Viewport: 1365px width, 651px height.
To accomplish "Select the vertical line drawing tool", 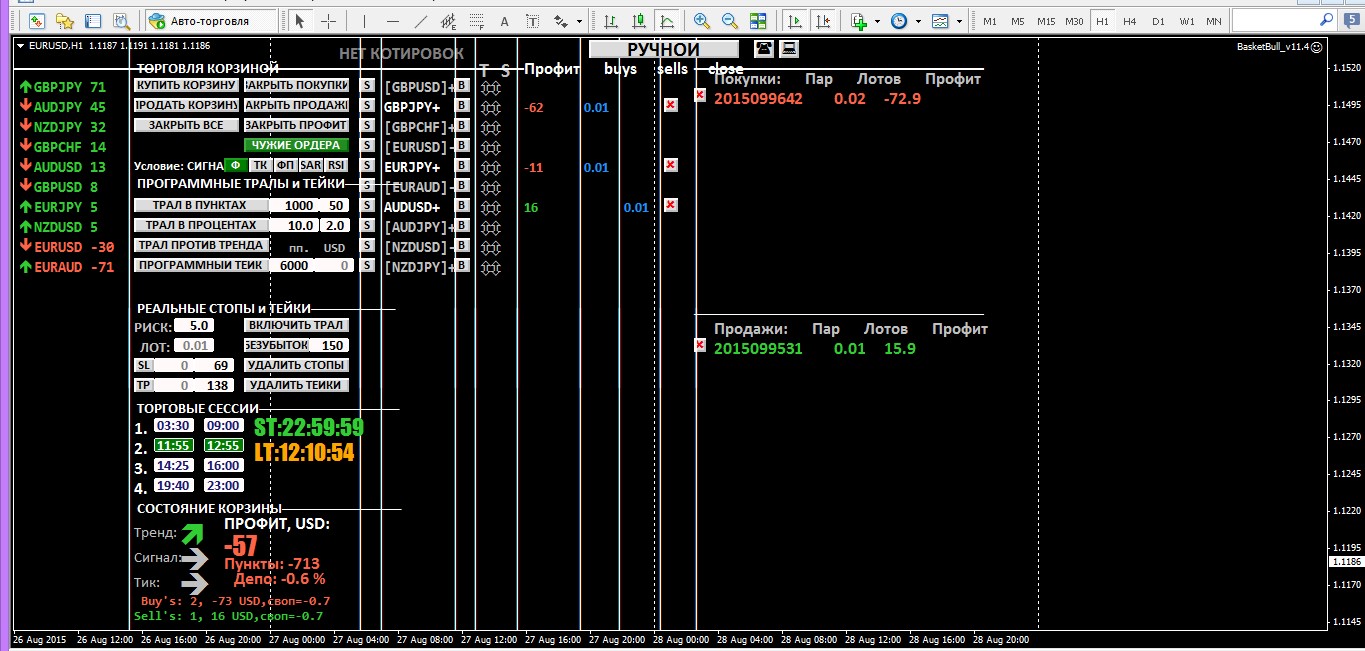I will pyautogui.click(x=364, y=20).
